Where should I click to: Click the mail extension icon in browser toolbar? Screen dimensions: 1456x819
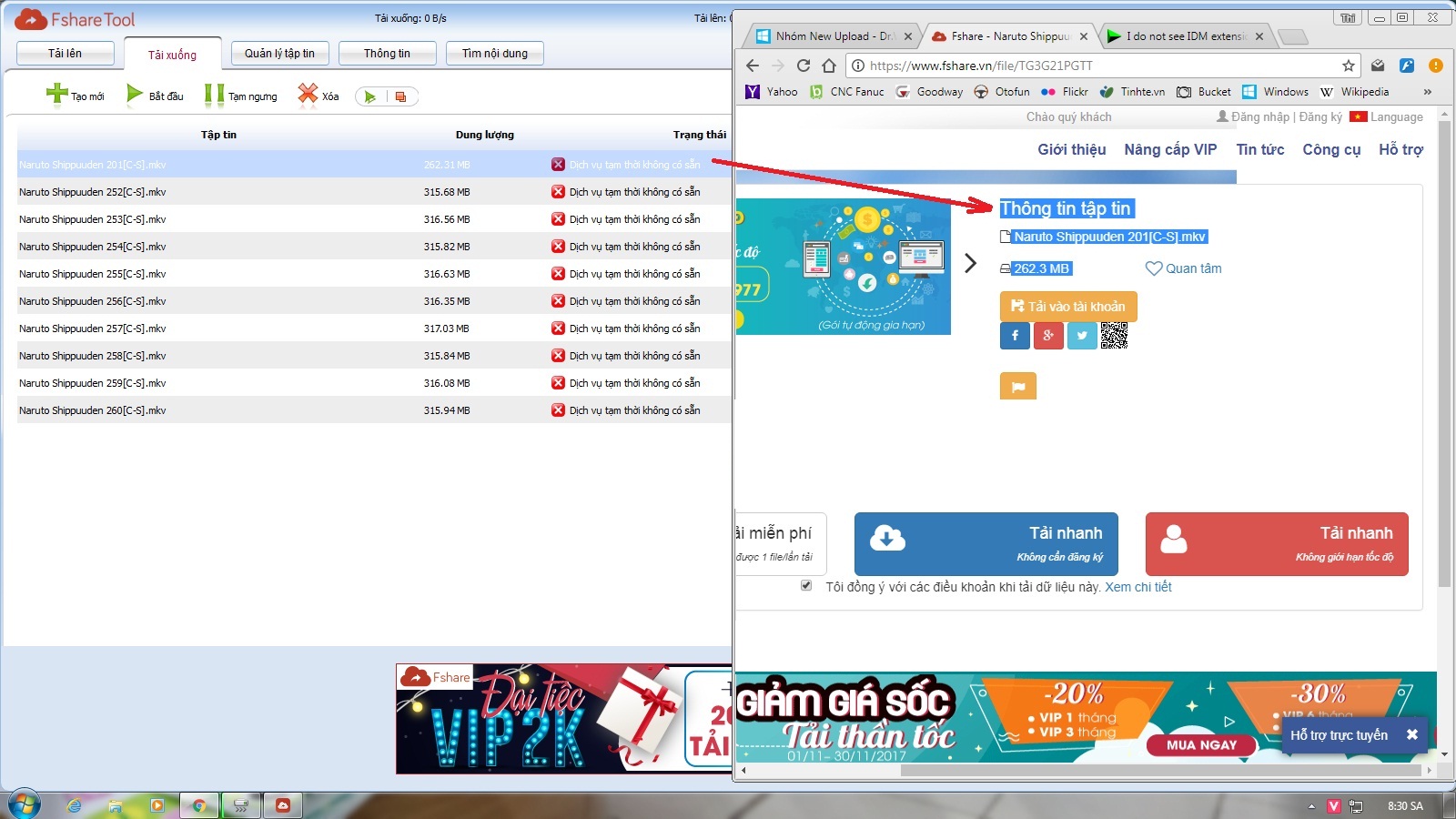point(1378,66)
